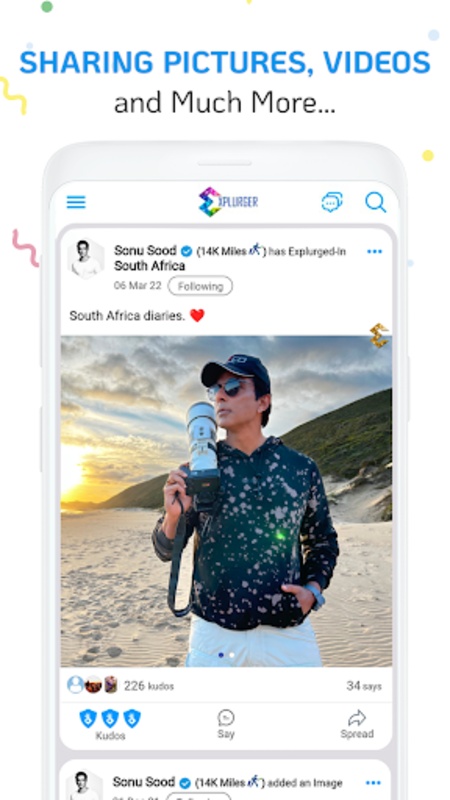Open three-dot menu on second post

(373, 783)
